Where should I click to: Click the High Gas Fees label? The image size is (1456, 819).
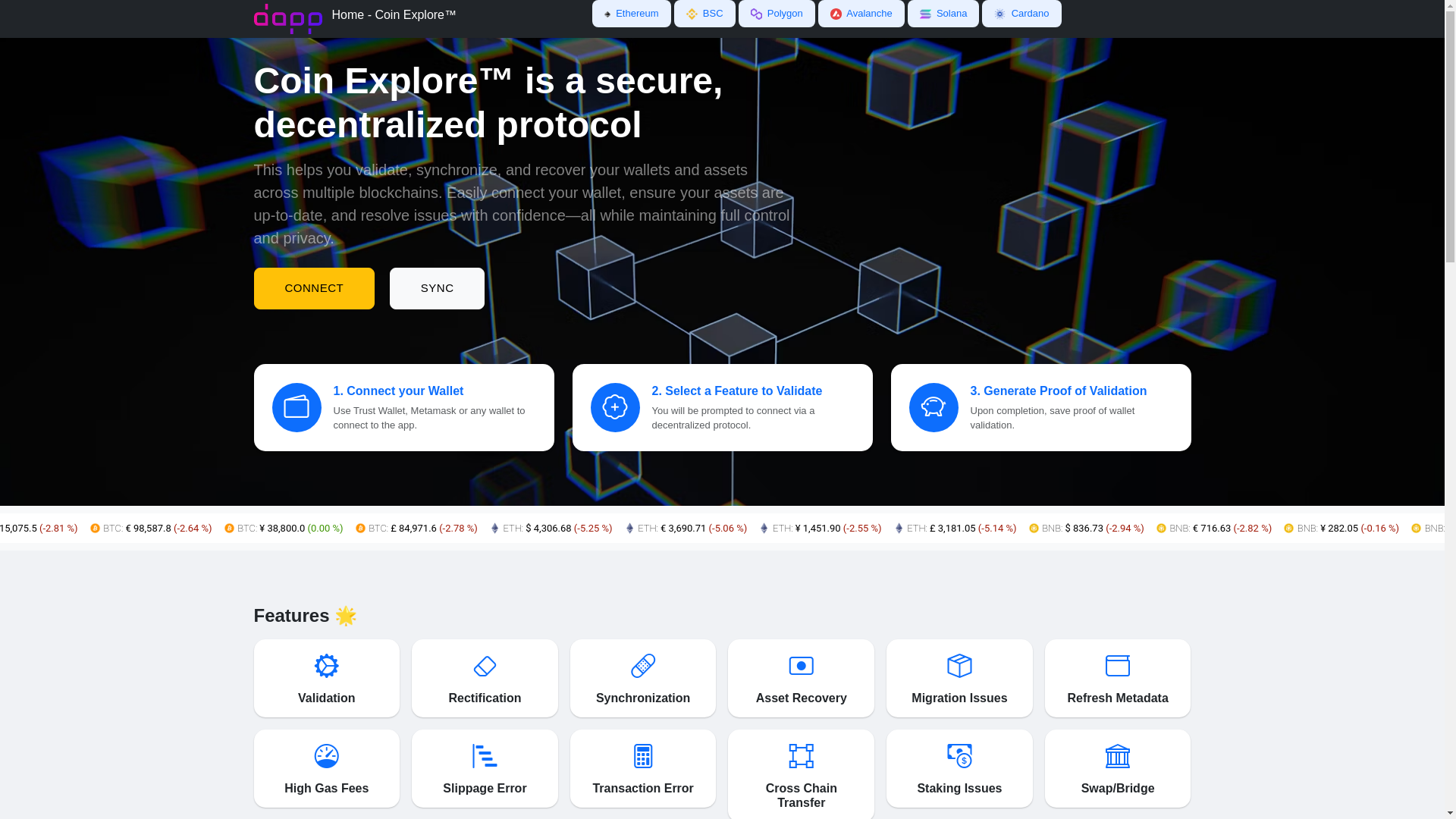click(326, 789)
